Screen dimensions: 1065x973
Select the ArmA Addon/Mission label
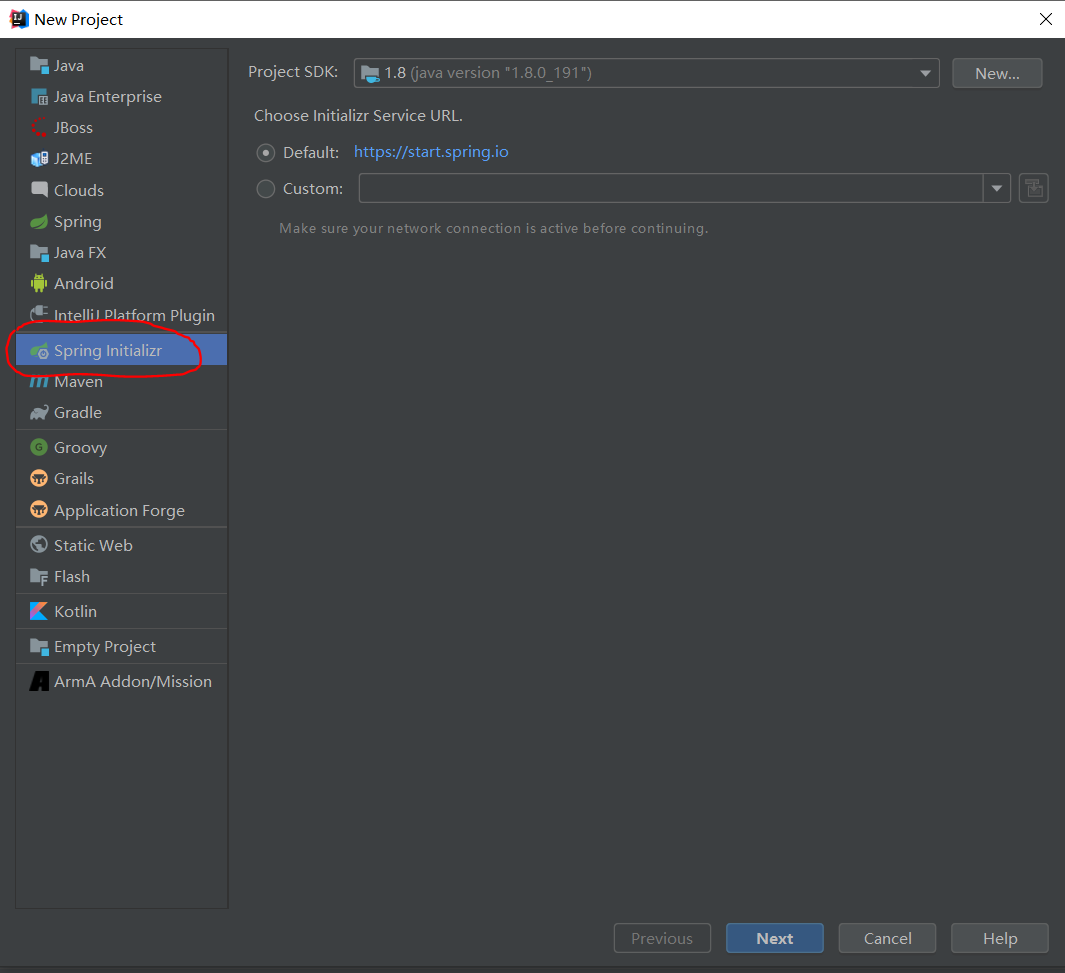point(133,681)
